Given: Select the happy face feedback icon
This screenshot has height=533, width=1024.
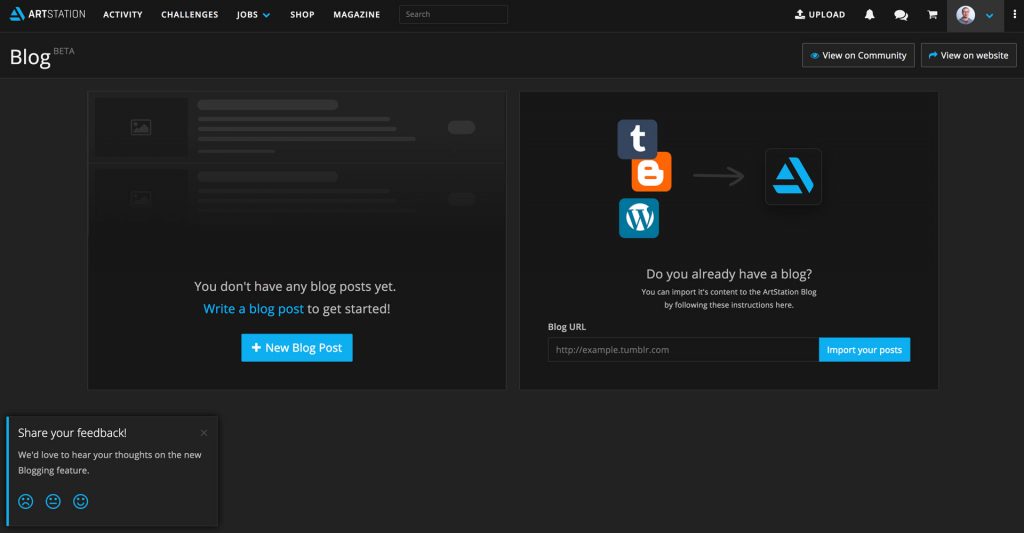Looking at the screenshot, I should [80, 501].
